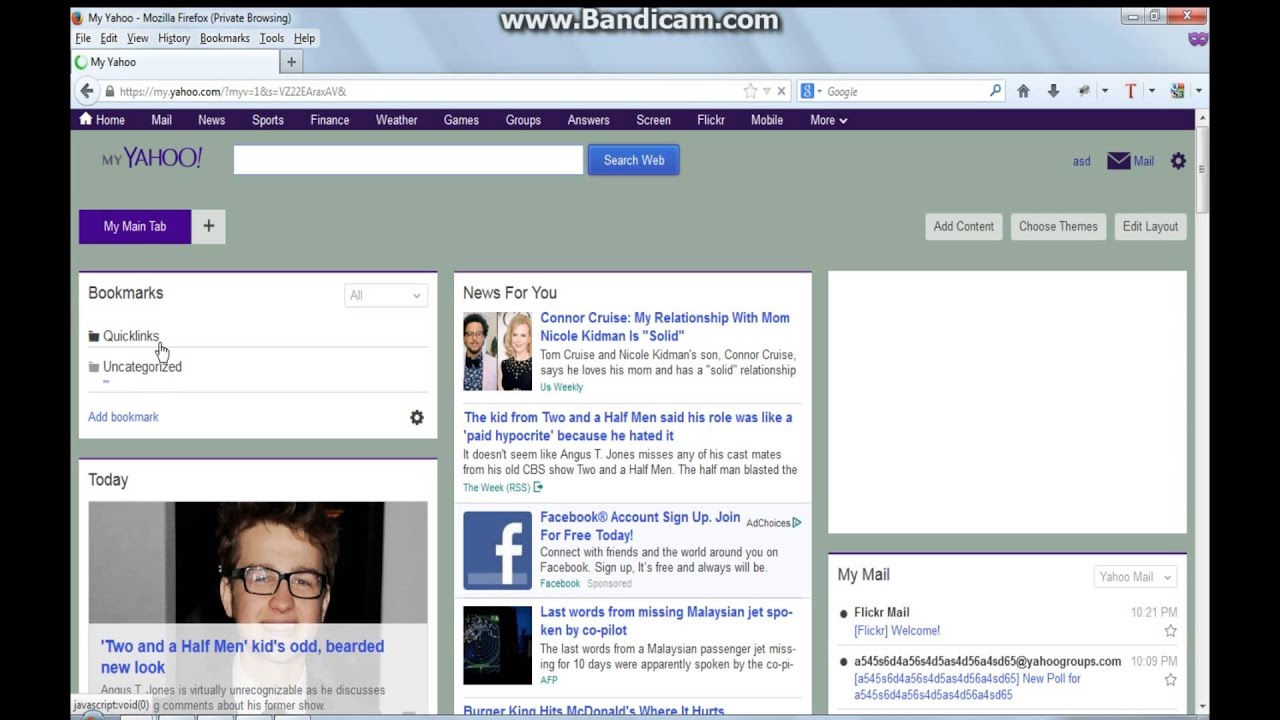Viewport: 1280px width, 720px height.
Task: Select the My Main Tab
Action: [135, 226]
